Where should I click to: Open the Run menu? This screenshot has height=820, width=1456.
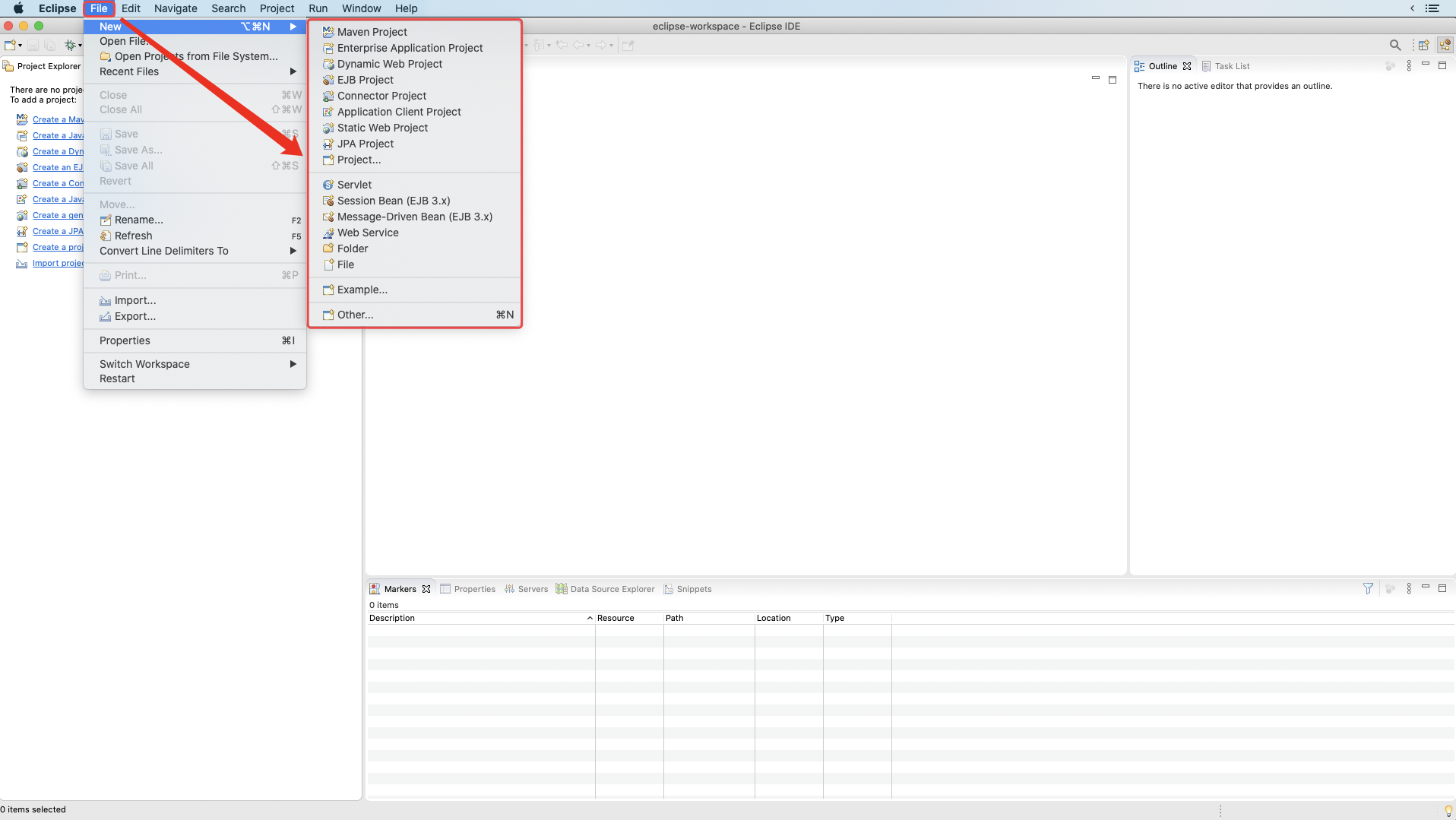tap(318, 8)
